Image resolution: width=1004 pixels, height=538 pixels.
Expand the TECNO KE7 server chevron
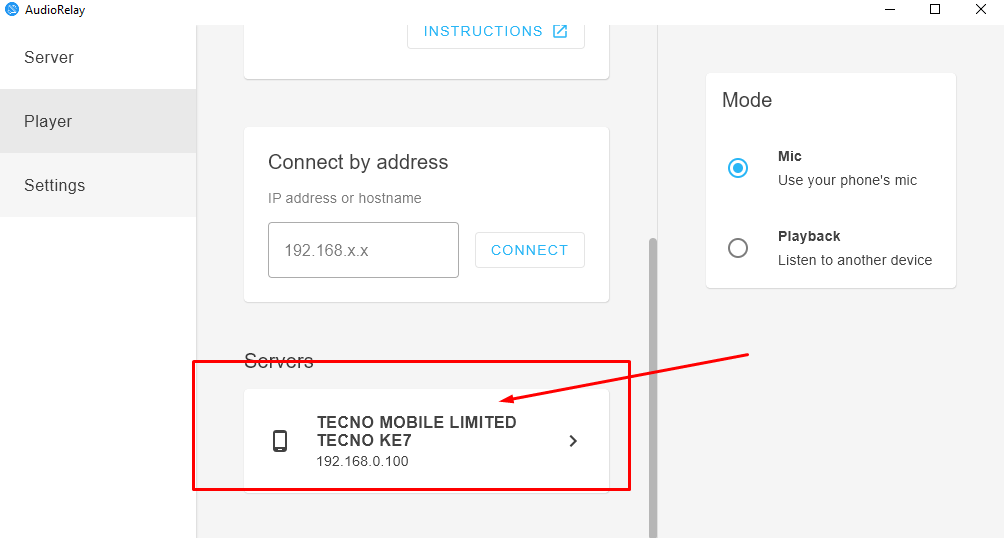coord(573,441)
